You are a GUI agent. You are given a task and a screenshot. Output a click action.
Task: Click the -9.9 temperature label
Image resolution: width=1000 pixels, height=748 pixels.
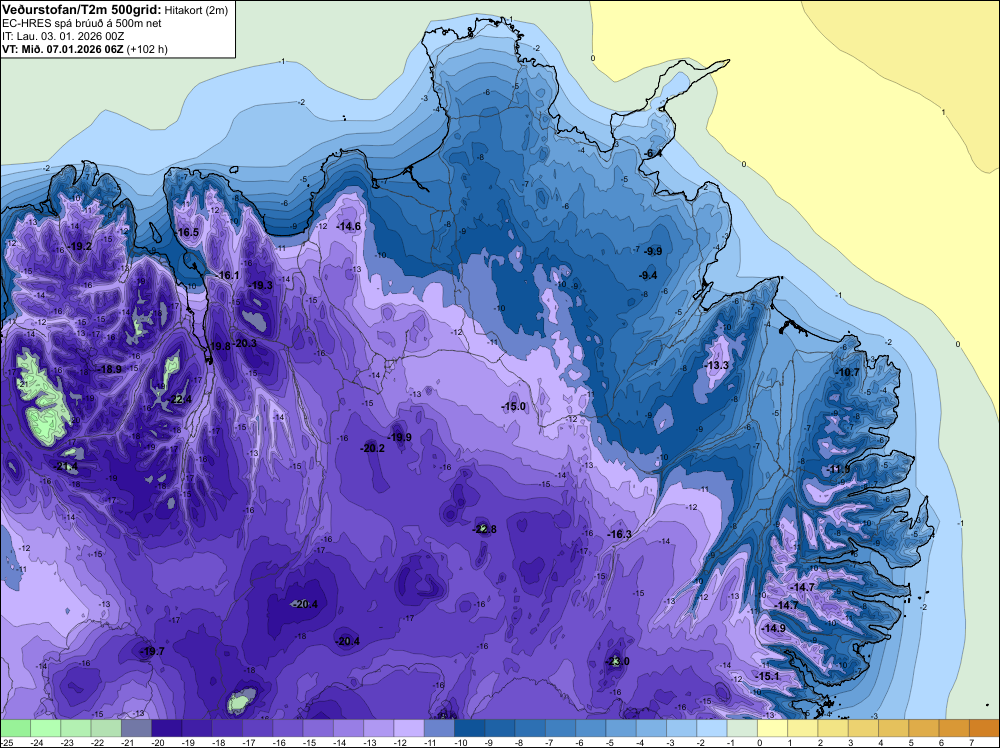[x=654, y=251]
